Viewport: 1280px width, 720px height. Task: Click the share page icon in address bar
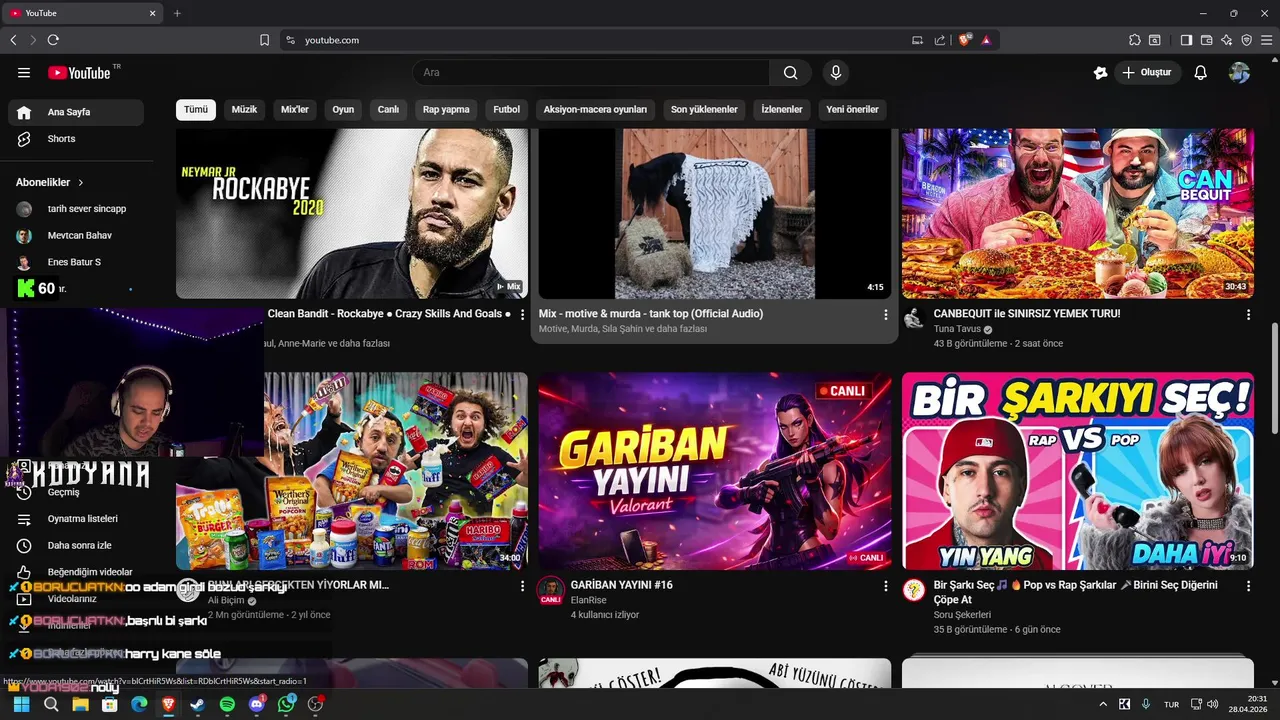tap(940, 40)
